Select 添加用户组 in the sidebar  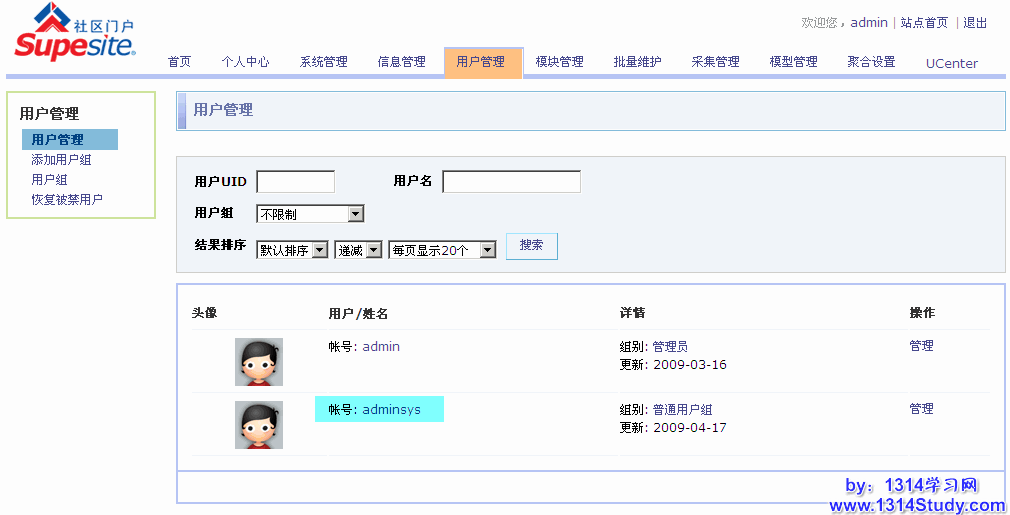click(61, 160)
